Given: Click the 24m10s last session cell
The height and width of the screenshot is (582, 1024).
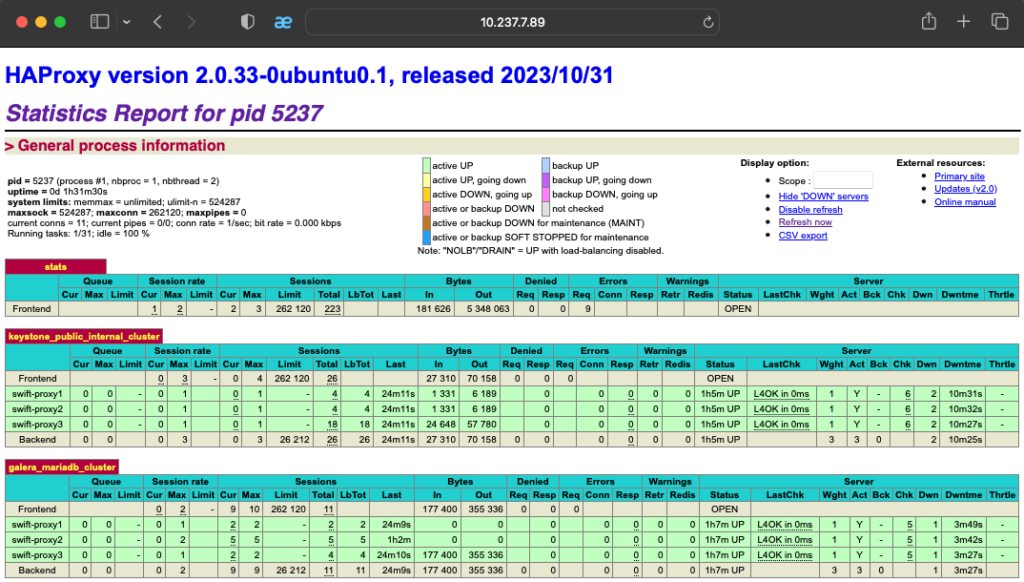Looking at the screenshot, I should pos(394,555).
